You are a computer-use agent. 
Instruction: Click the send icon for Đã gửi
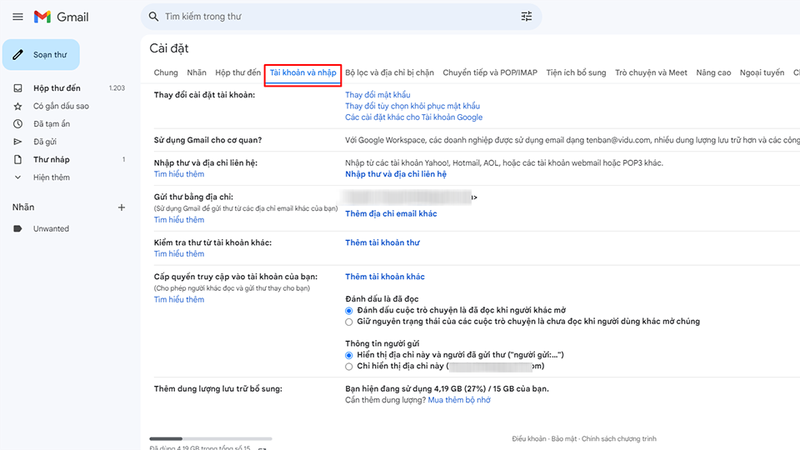pyautogui.click(x=18, y=142)
